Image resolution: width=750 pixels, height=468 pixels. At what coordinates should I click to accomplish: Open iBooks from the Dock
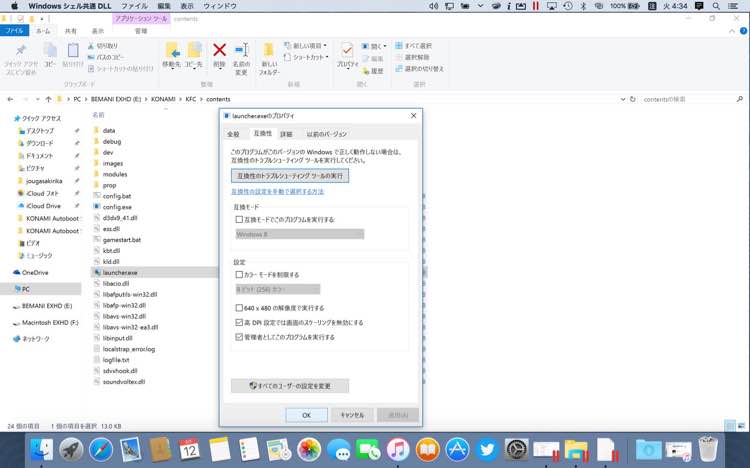pyautogui.click(x=428, y=450)
